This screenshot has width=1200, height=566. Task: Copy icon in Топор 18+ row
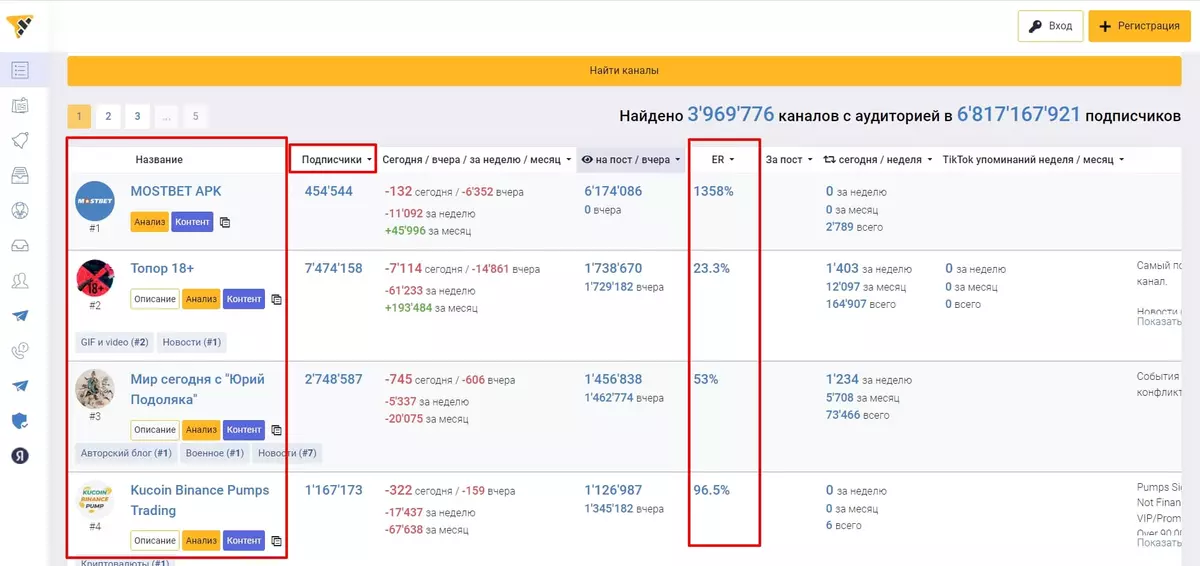click(x=276, y=299)
